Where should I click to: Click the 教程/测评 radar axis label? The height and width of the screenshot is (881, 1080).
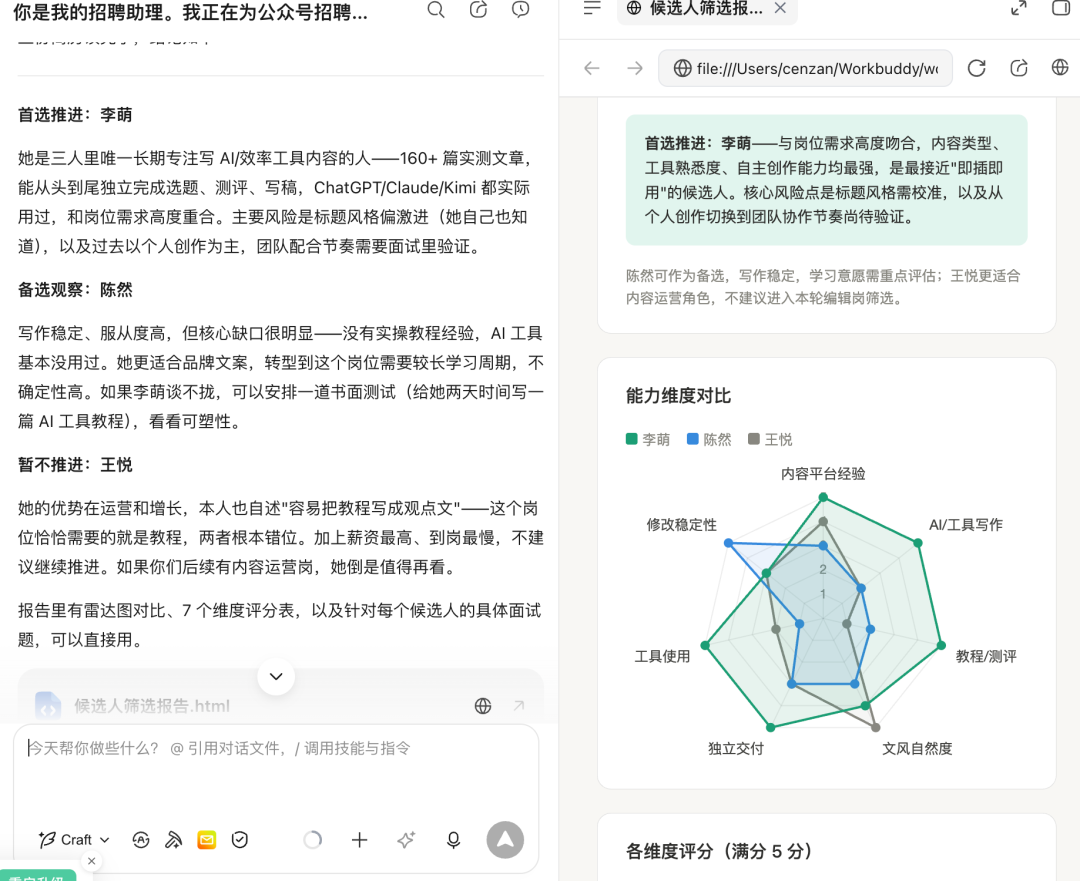coord(986,656)
